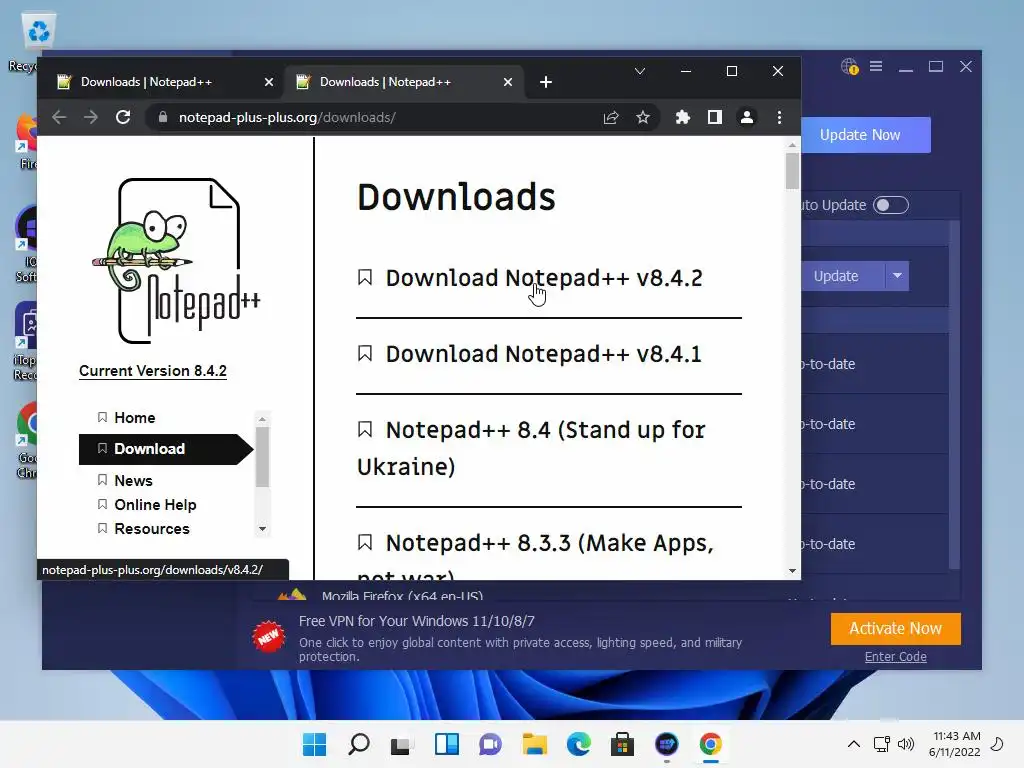
Task: Share this page via address bar icon
Action: pos(611,118)
